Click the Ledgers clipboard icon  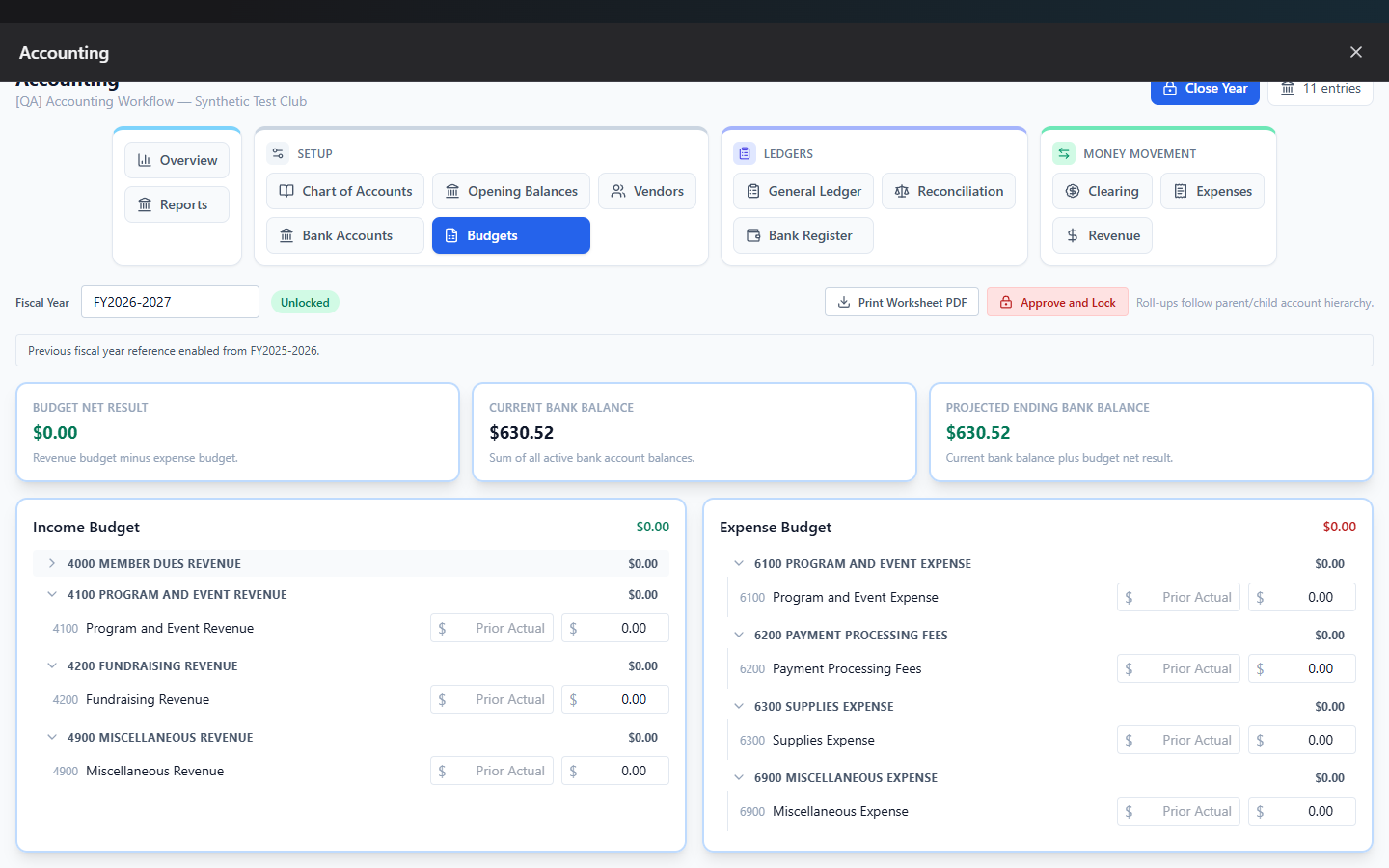coord(745,153)
